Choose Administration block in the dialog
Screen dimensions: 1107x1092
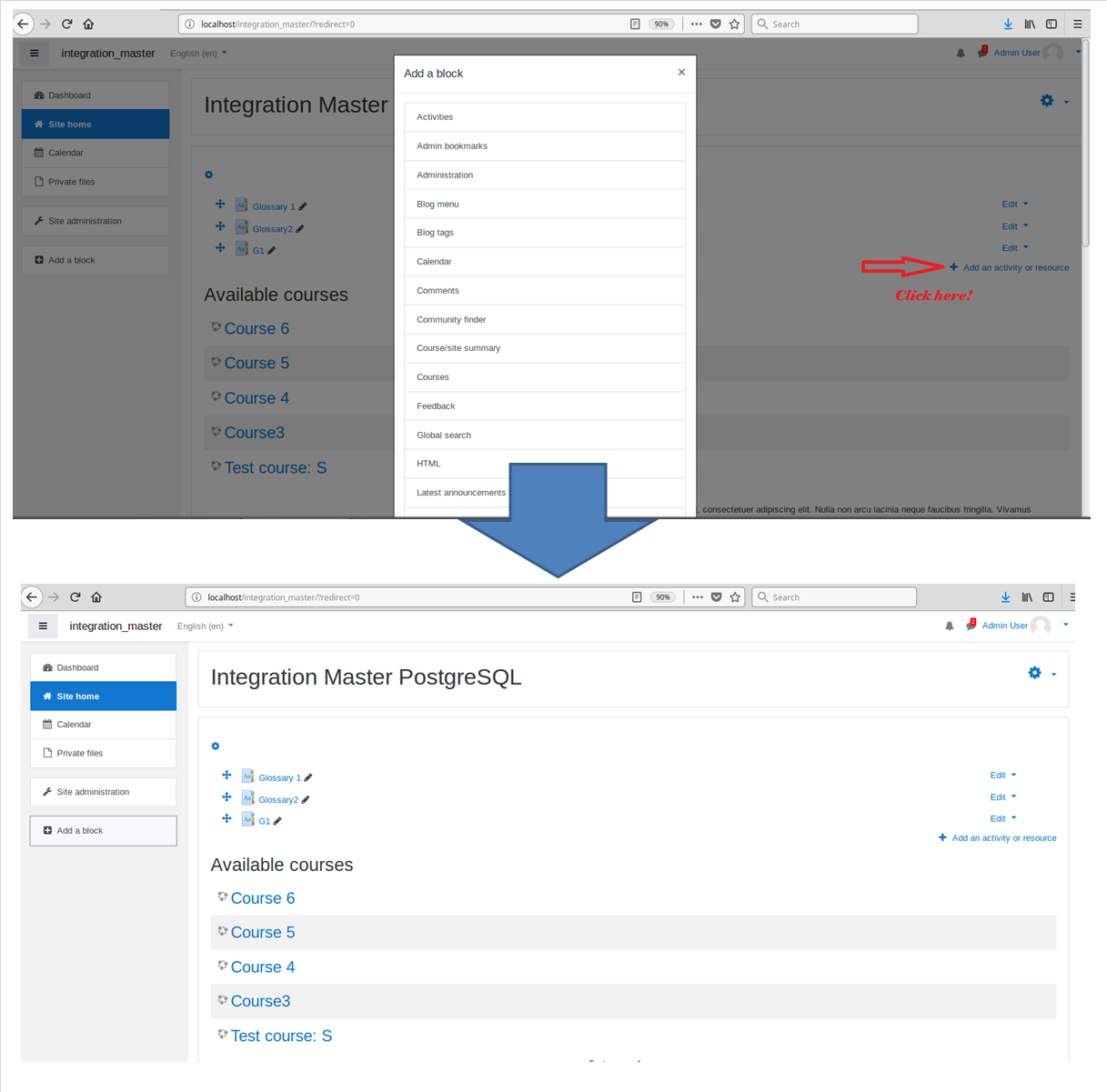(545, 175)
